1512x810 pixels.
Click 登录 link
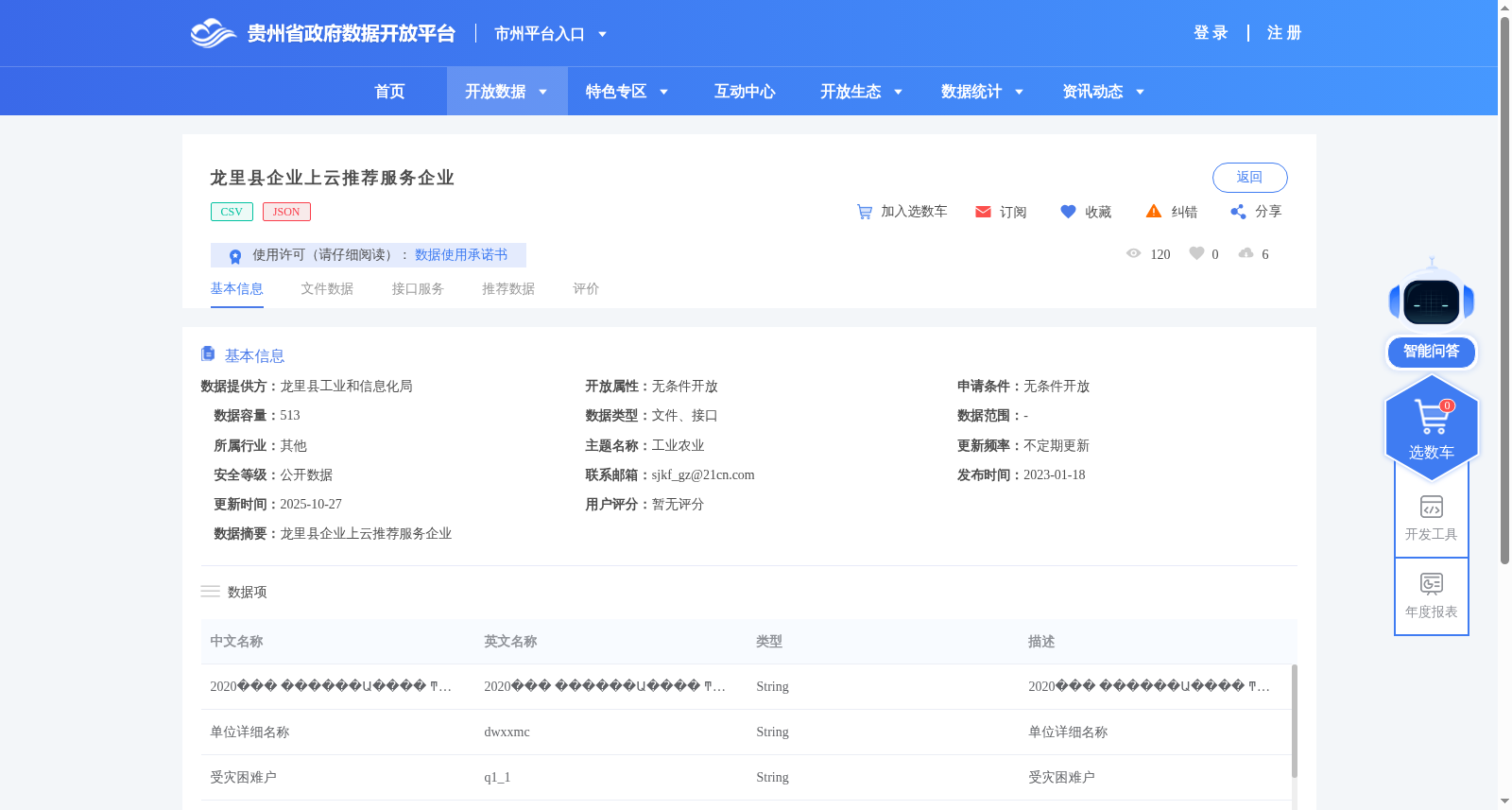[1211, 33]
